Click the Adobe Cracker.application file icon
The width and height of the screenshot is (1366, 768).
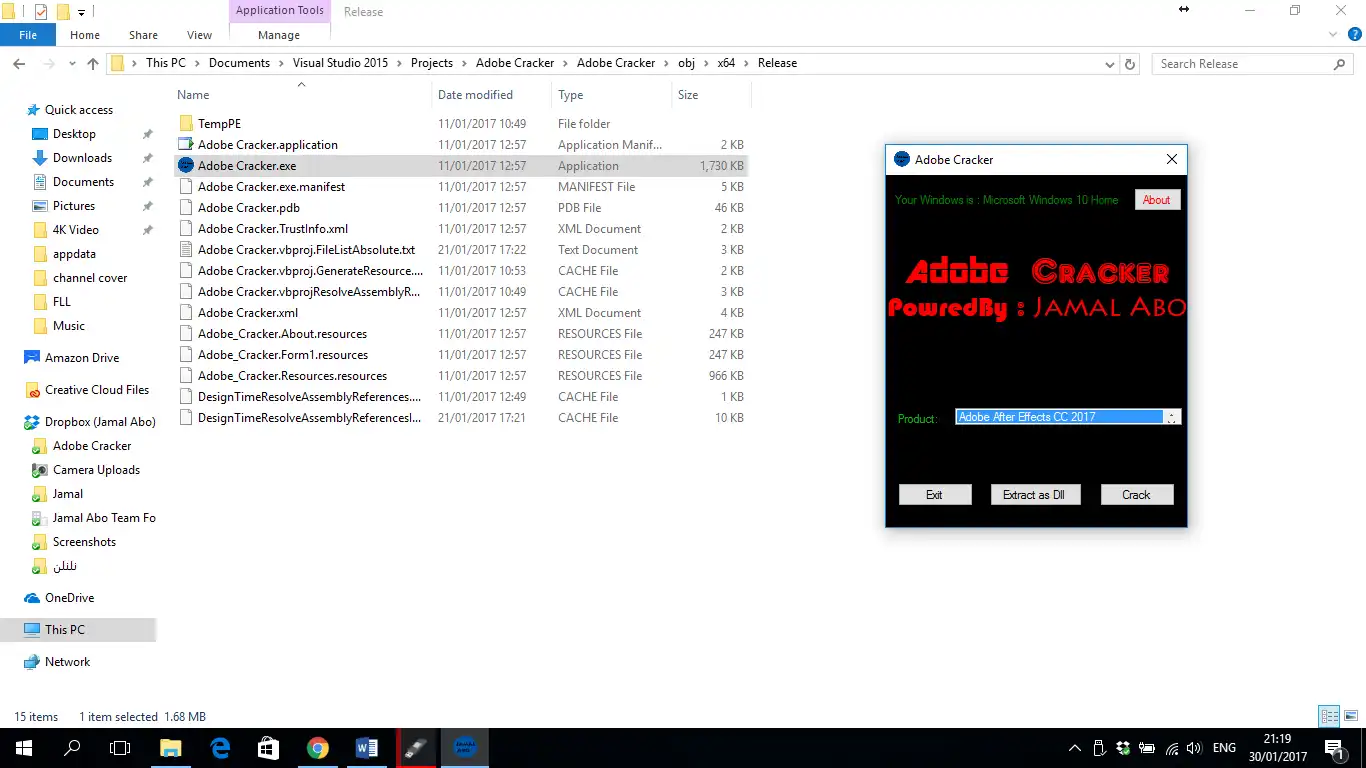(x=186, y=145)
